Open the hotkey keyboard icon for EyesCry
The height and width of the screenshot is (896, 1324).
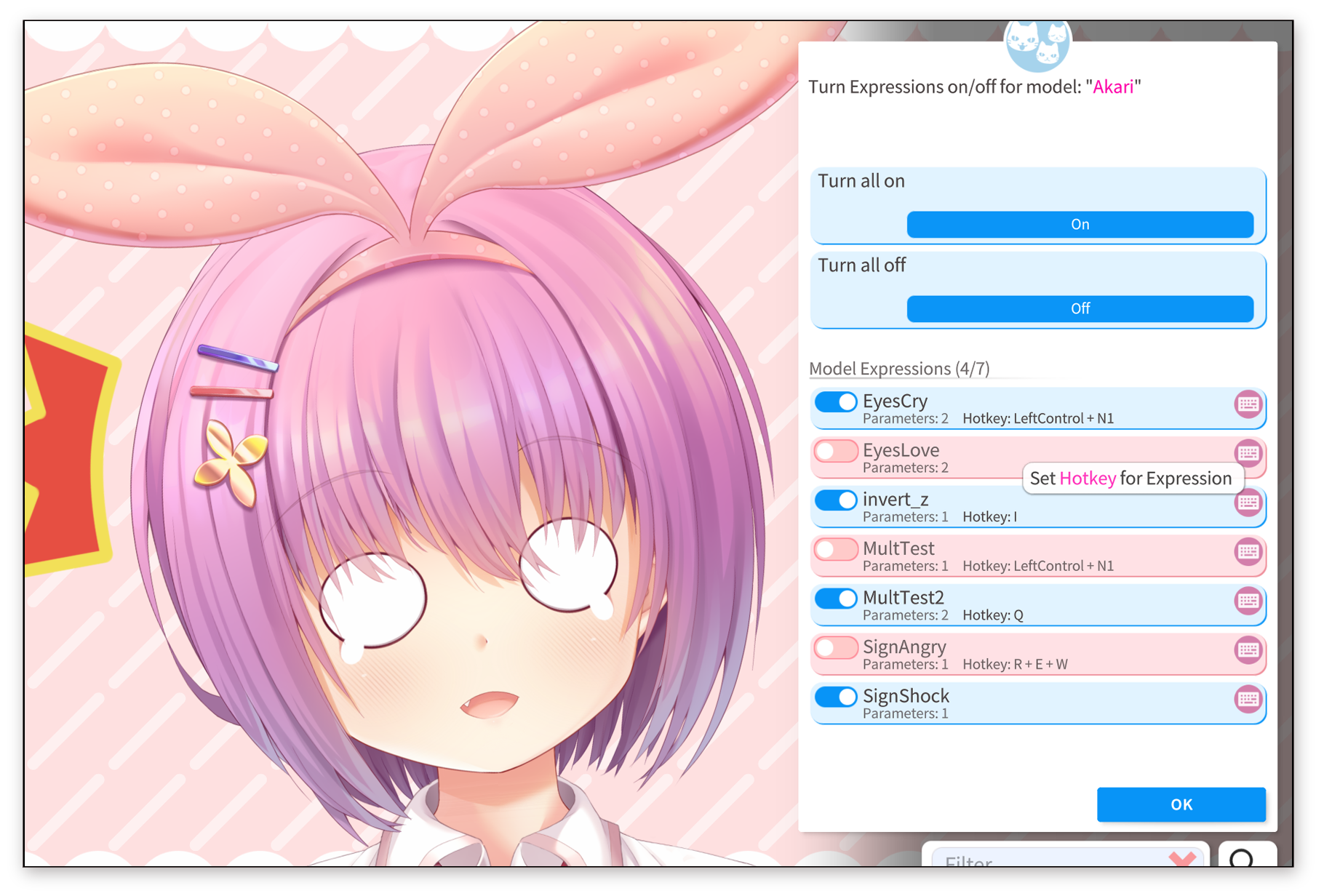pos(1248,406)
